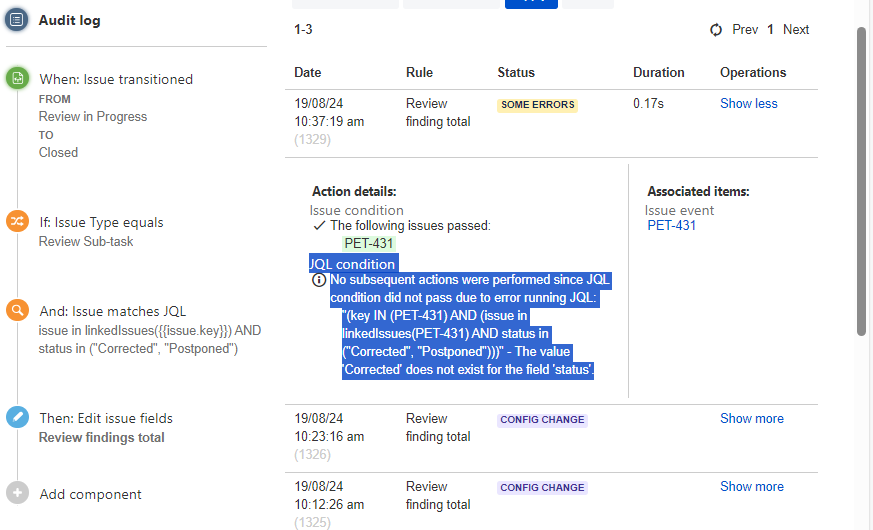Click the refresh audit log icon
Viewport: 873px width, 530px height.
(x=716, y=30)
